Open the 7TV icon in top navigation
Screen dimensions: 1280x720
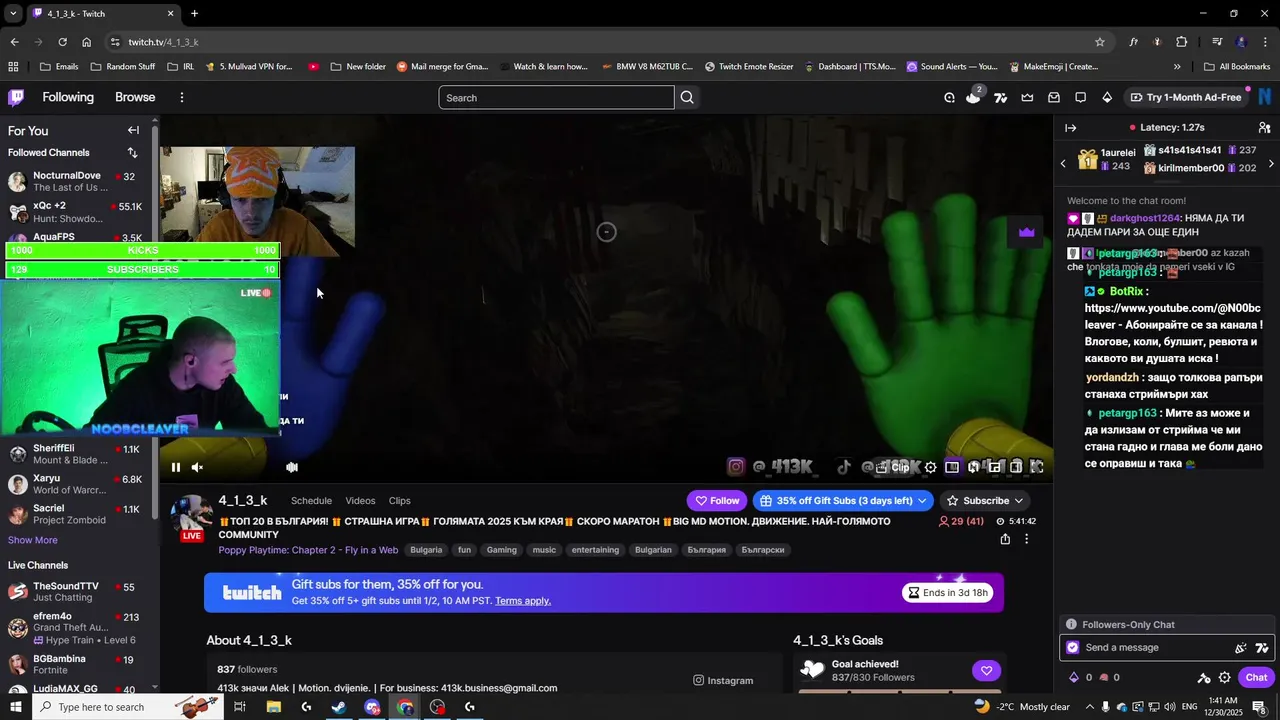coord(1000,97)
